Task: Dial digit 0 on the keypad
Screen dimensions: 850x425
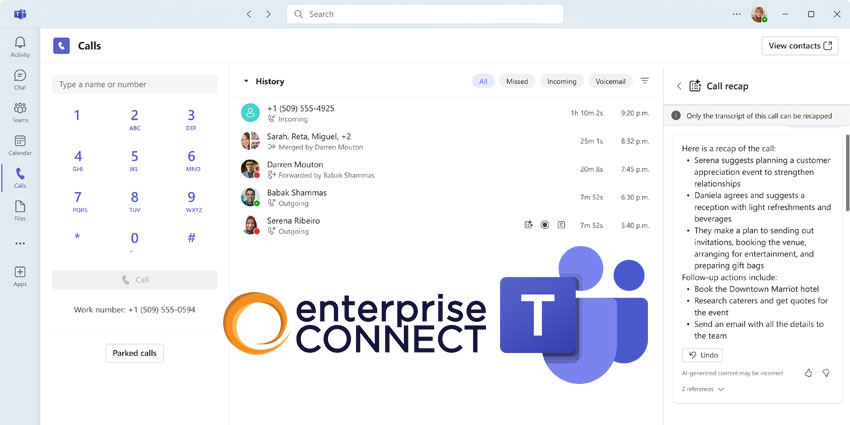Action: pos(134,240)
